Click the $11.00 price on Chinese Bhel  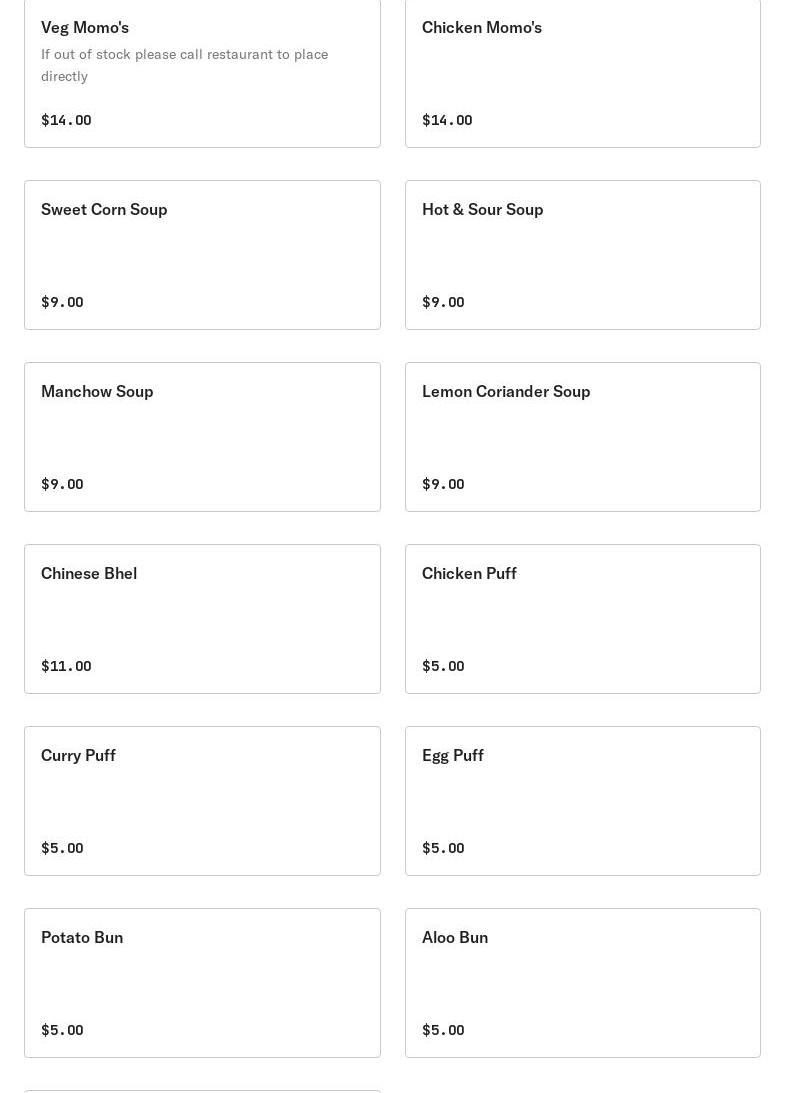66,666
